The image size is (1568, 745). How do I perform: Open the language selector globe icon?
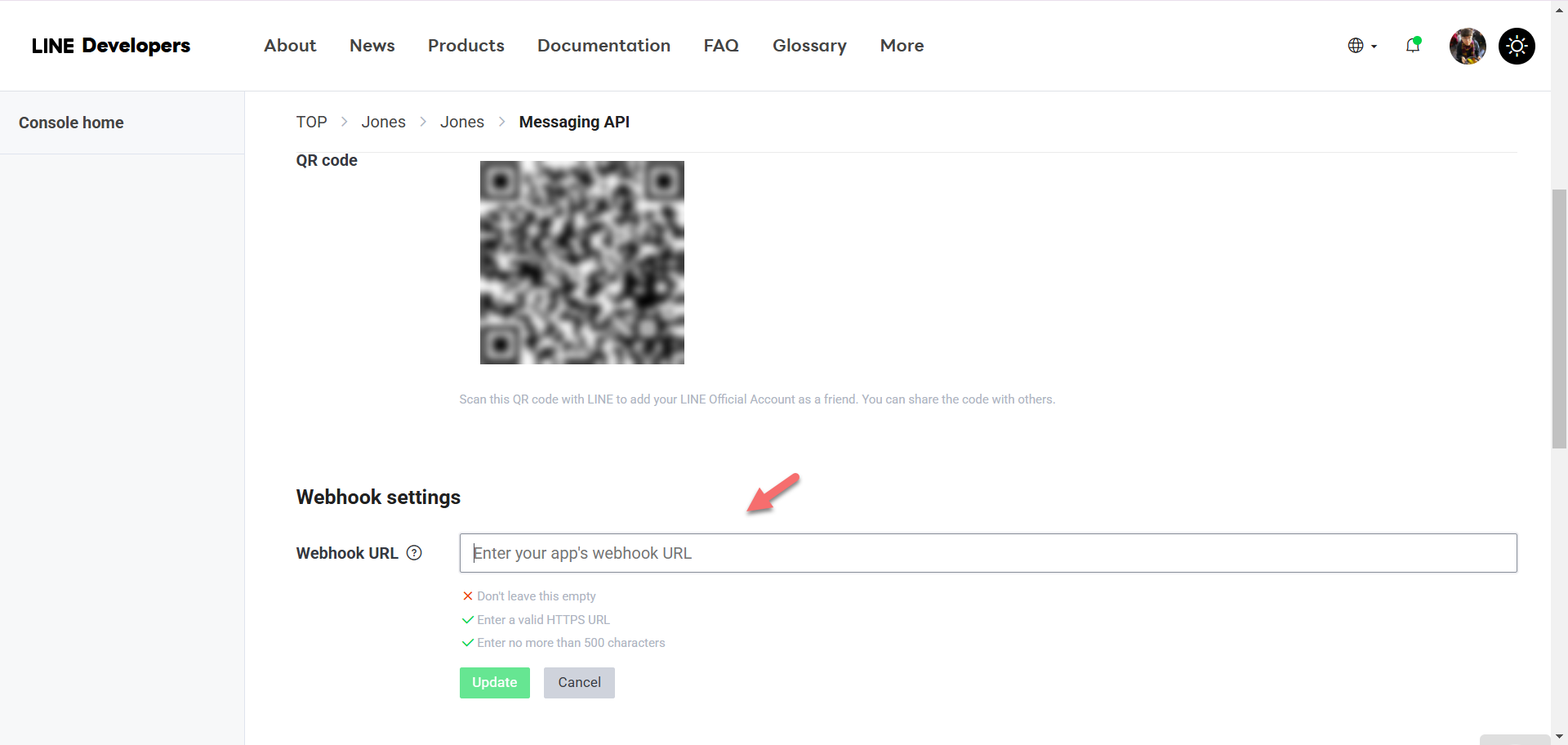(1356, 46)
